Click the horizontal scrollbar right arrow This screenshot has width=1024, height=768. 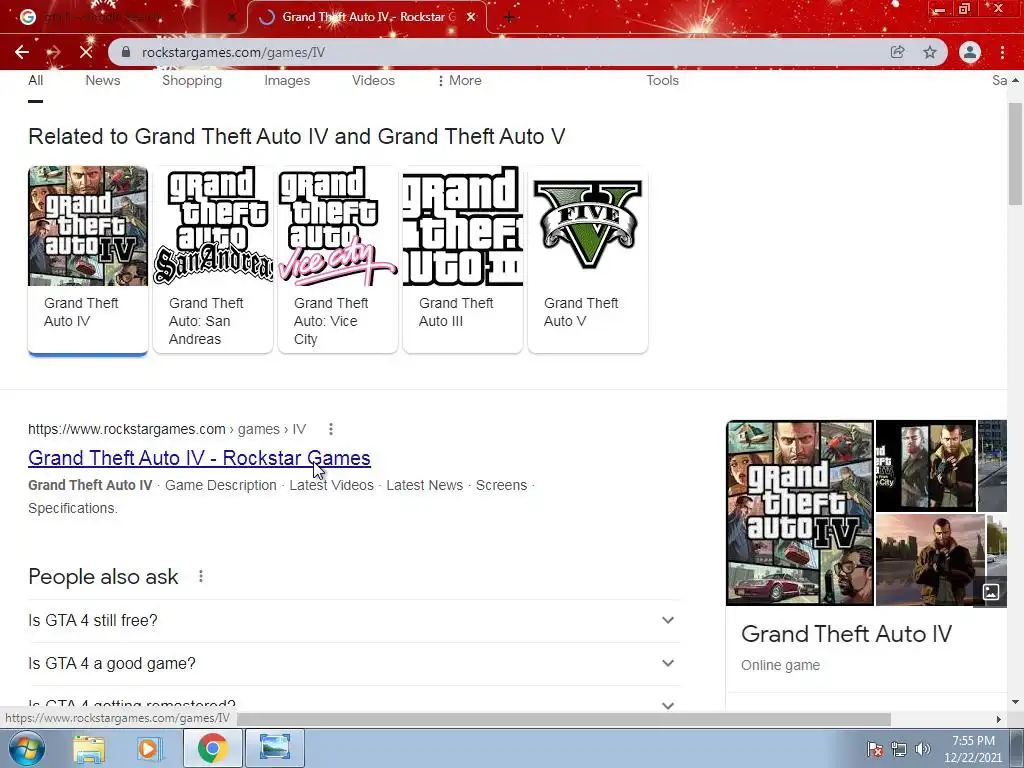tap(999, 719)
